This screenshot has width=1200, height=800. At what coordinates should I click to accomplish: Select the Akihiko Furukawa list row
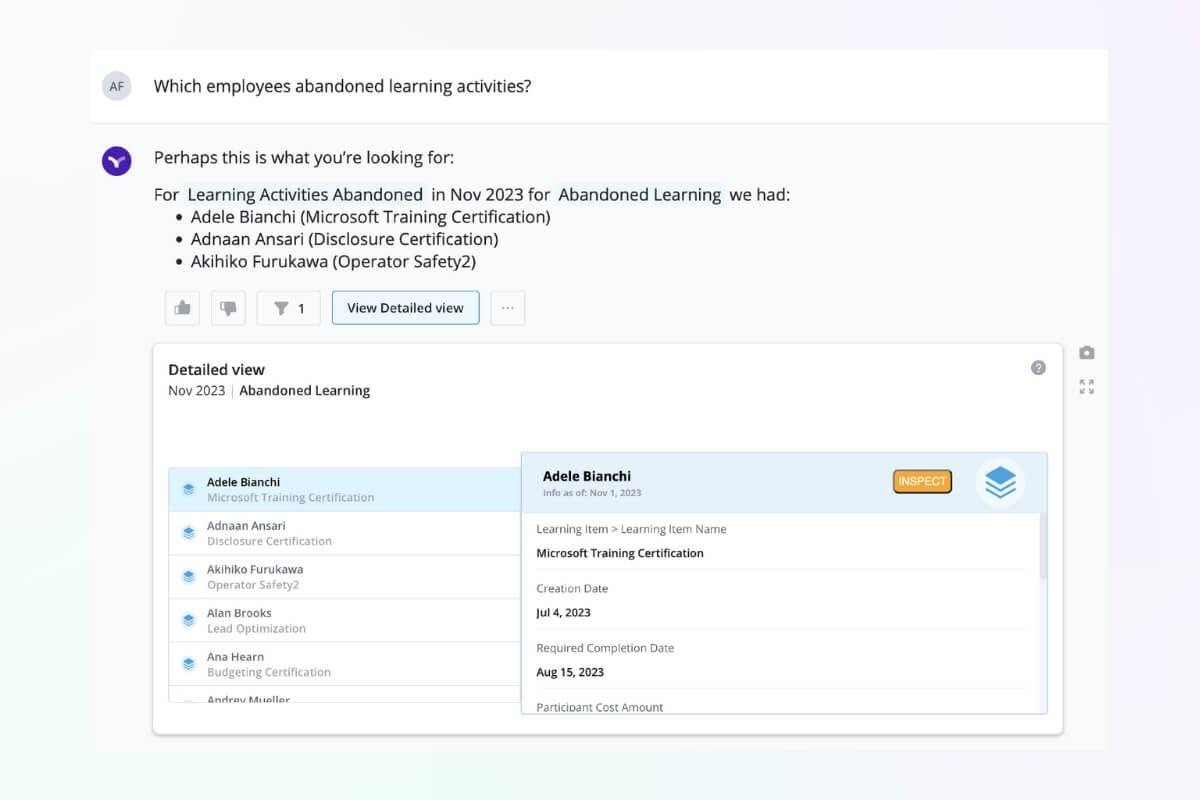pyautogui.click(x=345, y=577)
